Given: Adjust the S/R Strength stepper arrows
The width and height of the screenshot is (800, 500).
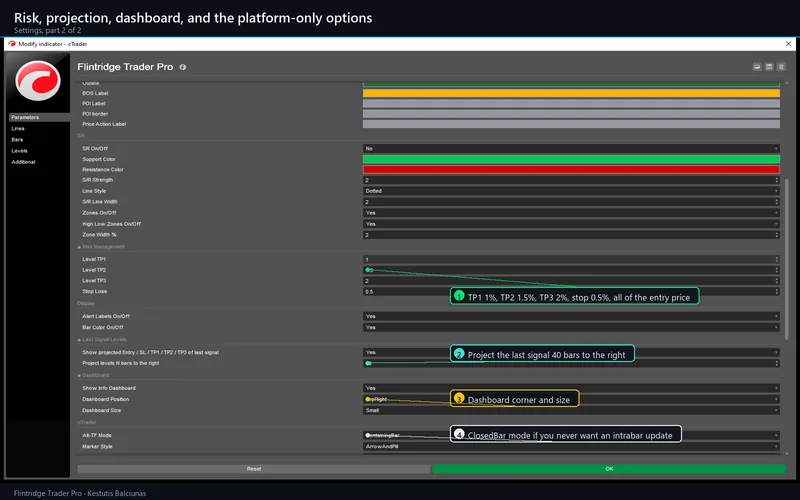Looking at the screenshot, I should (x=777, y=180).
